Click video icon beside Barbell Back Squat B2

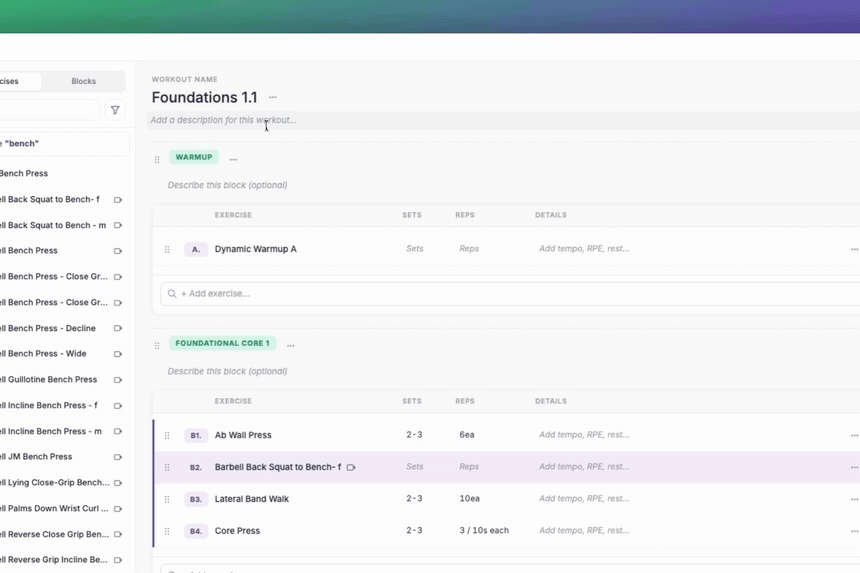(x=351, y=468)
